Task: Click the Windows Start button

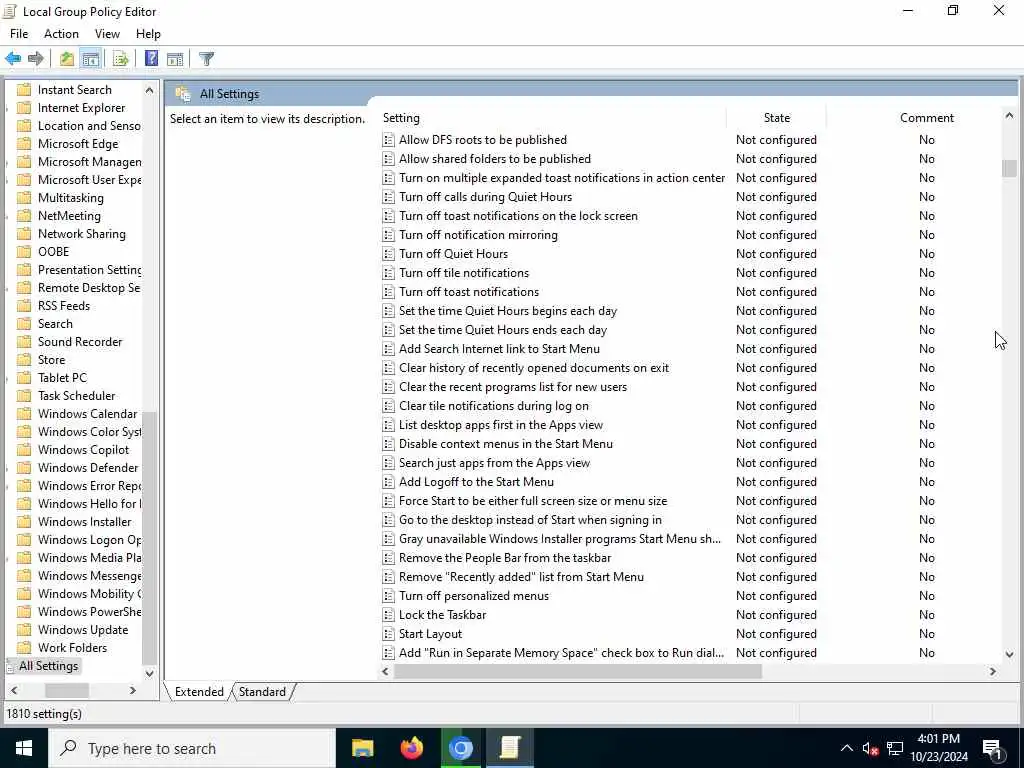Action: click(x=24, y=748)
